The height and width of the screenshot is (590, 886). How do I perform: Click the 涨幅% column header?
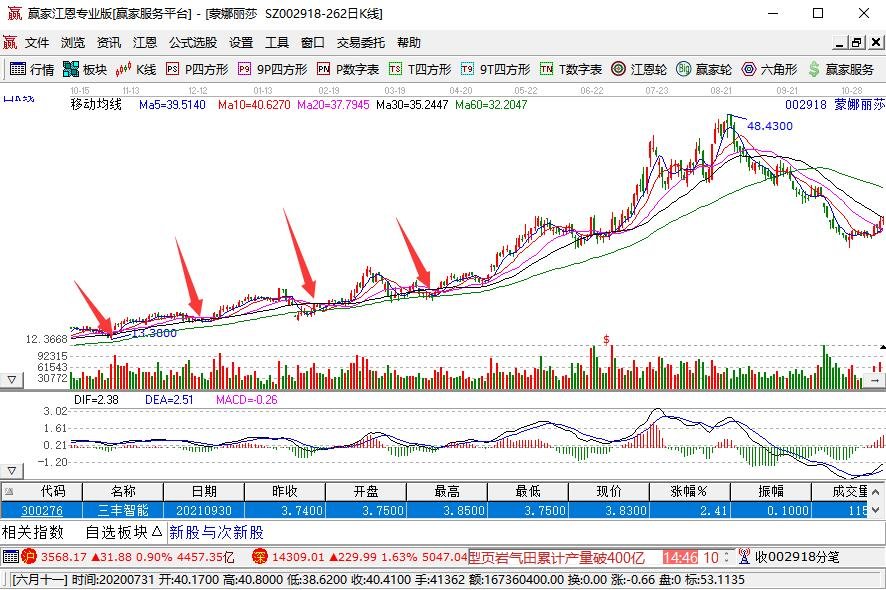point(689,492)
